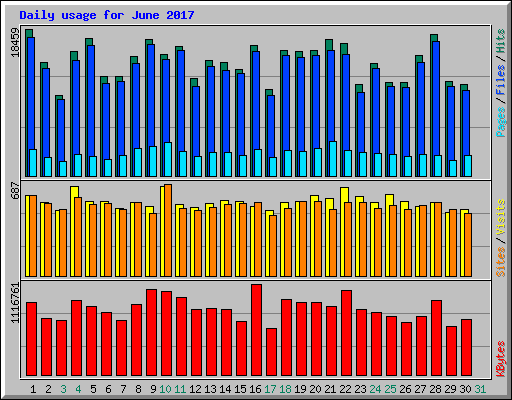Click day label '7' on the axis

[x=123, y=389]
